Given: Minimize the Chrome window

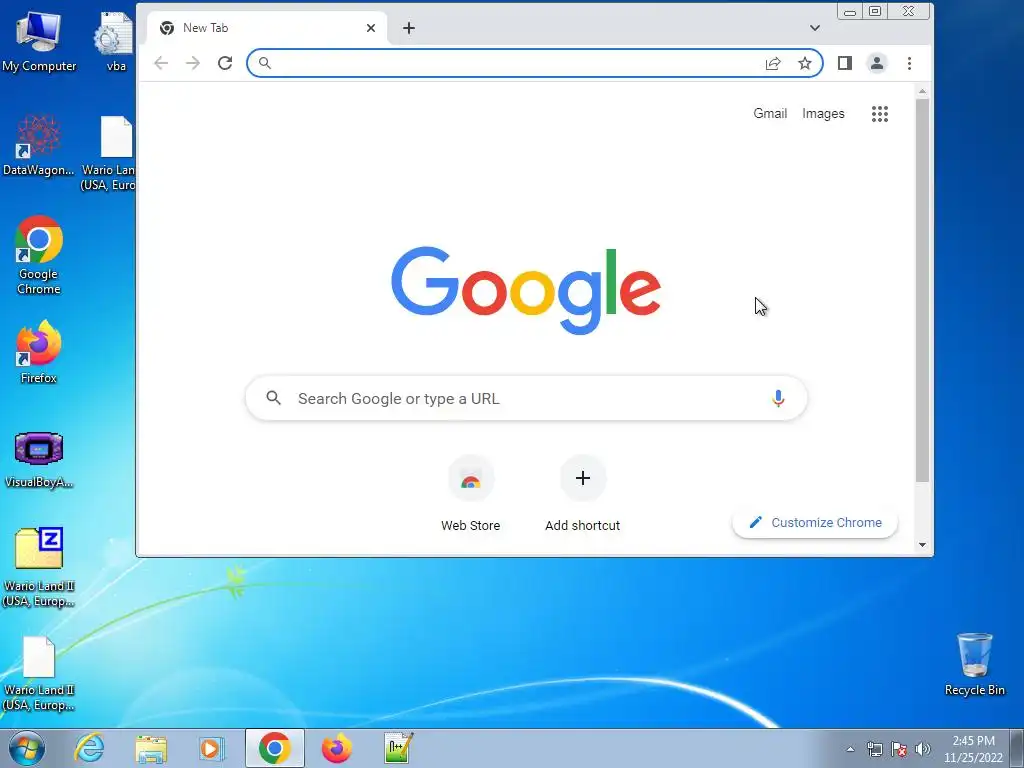Looking at the screenshot, I should pos(850,11).
